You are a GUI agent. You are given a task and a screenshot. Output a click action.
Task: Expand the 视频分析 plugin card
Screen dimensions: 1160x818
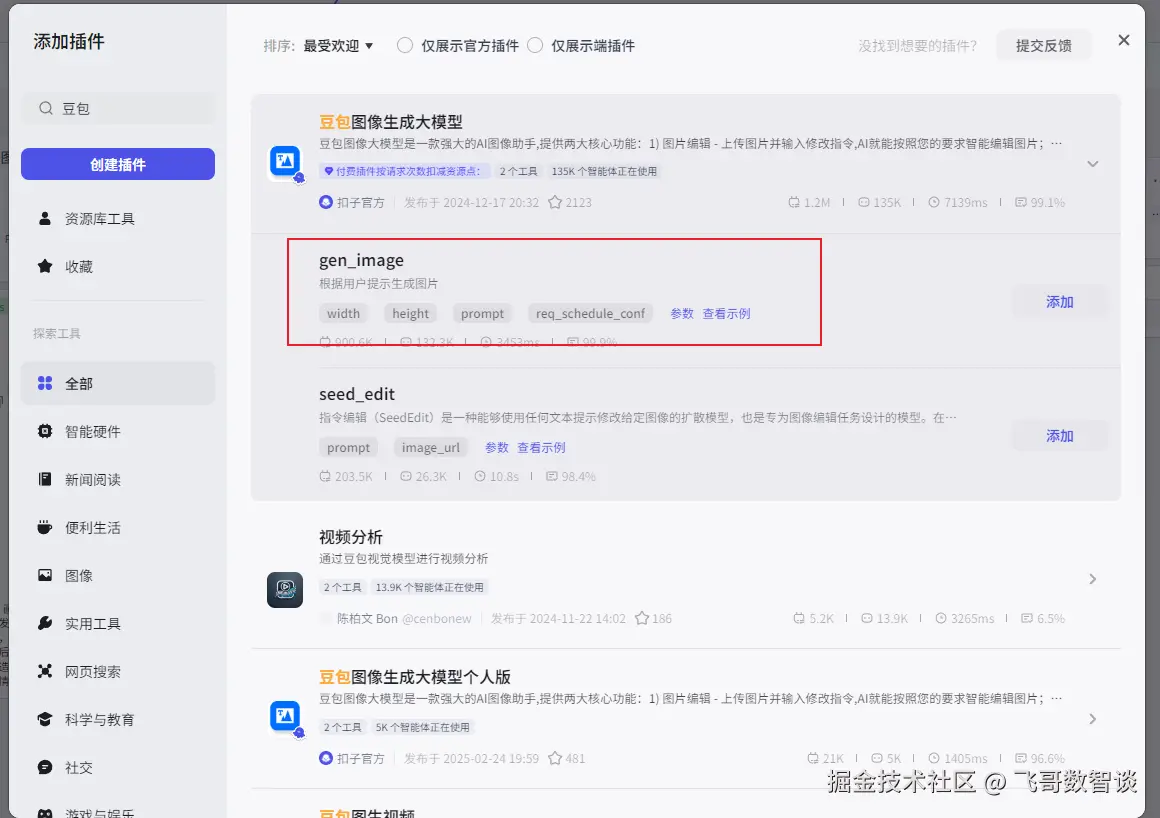[1093, 579]
